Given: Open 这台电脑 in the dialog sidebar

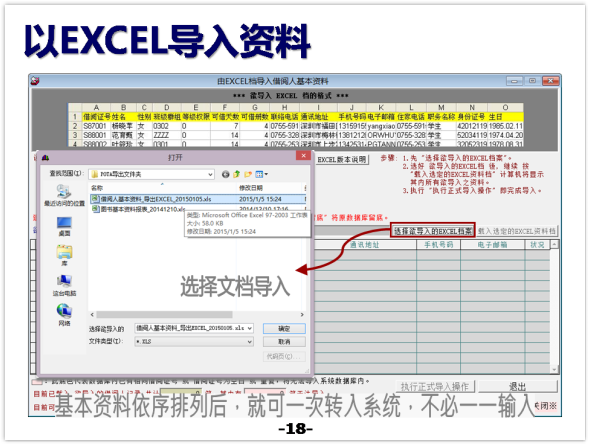Looking at the screenshot, I should (64, 286).
